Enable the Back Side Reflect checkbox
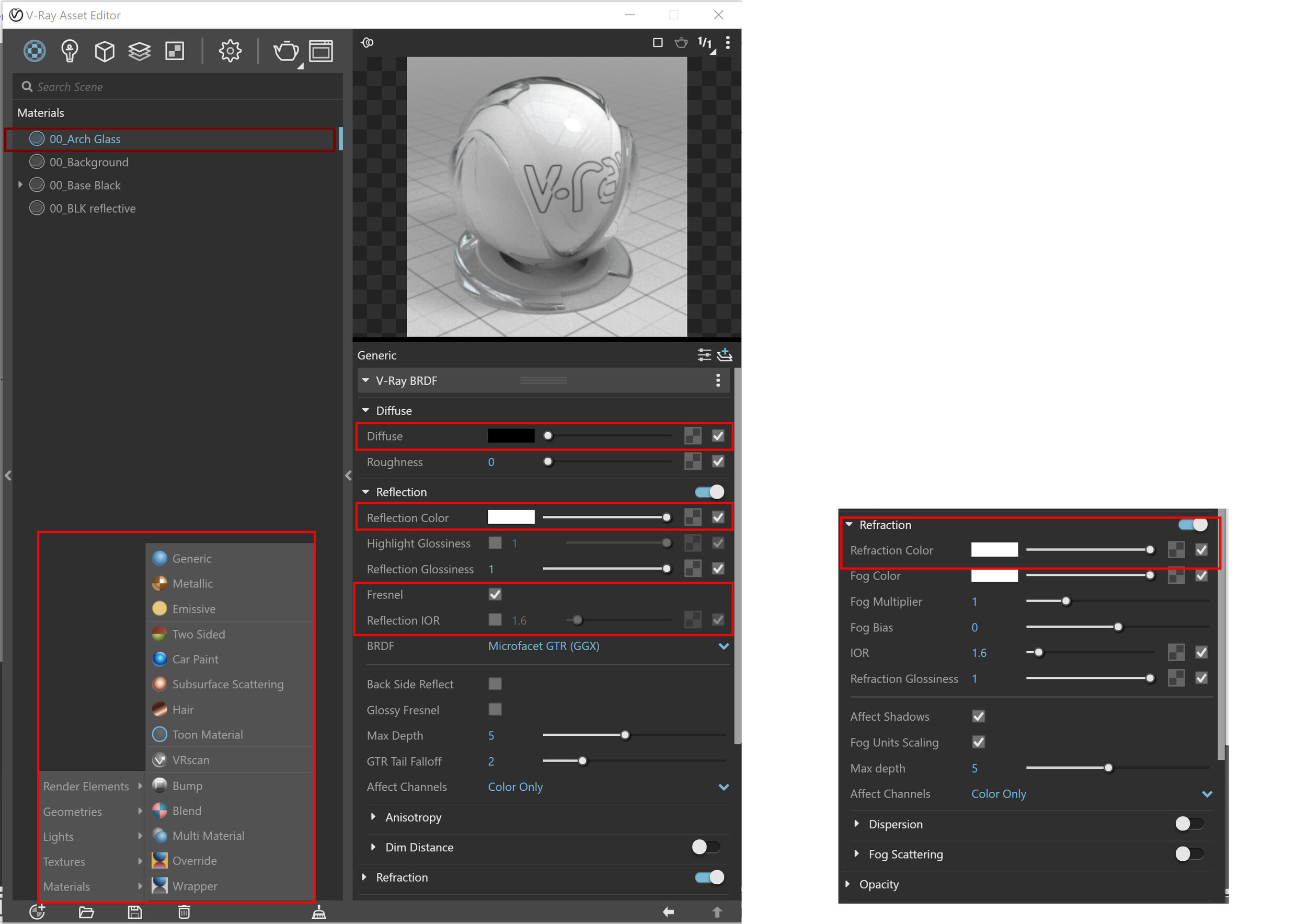Viewport: 1307px width, 924px height. click(x=495, y=683)
